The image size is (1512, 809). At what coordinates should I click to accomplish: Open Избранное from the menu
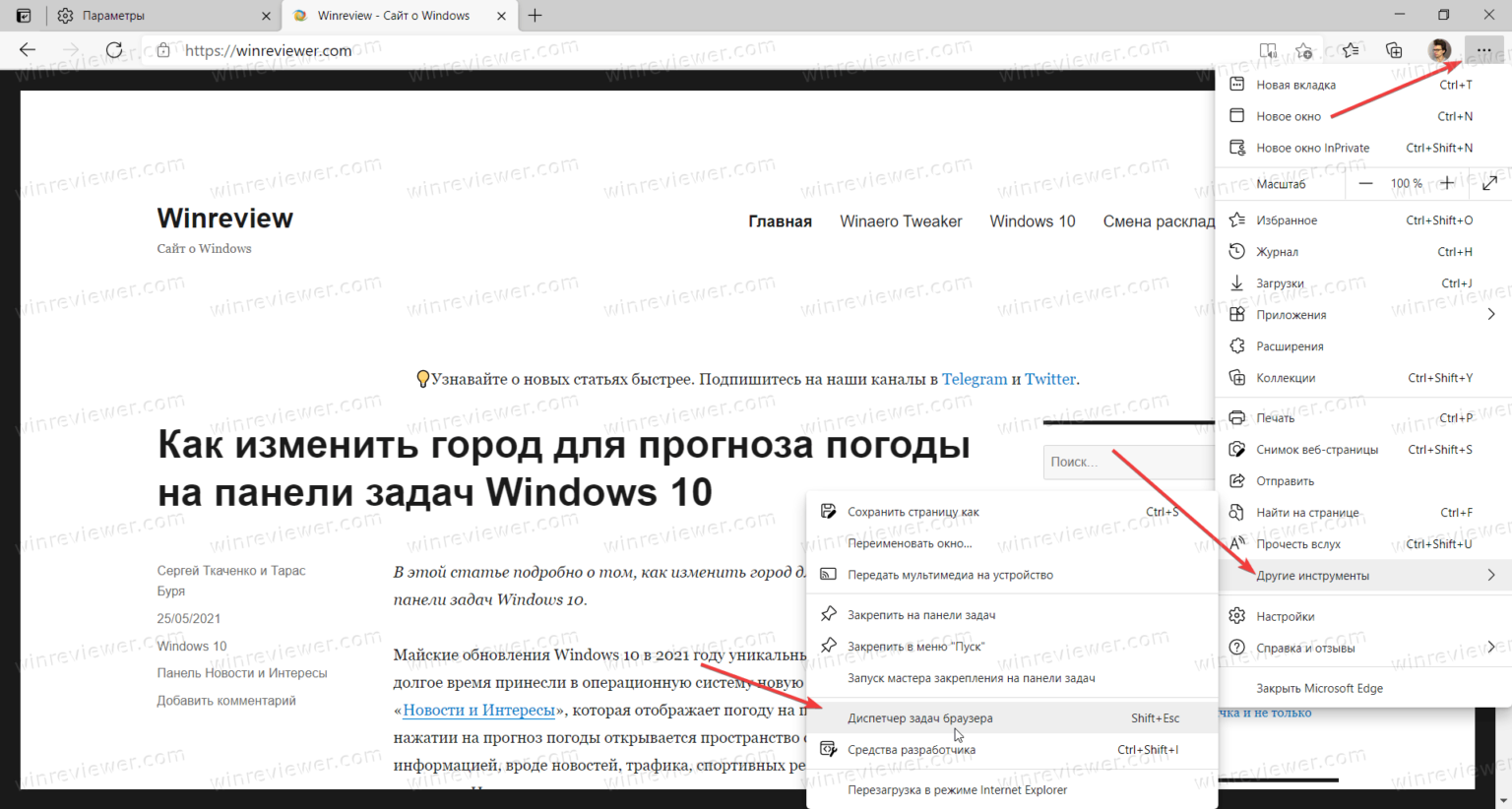(1364, 220)
